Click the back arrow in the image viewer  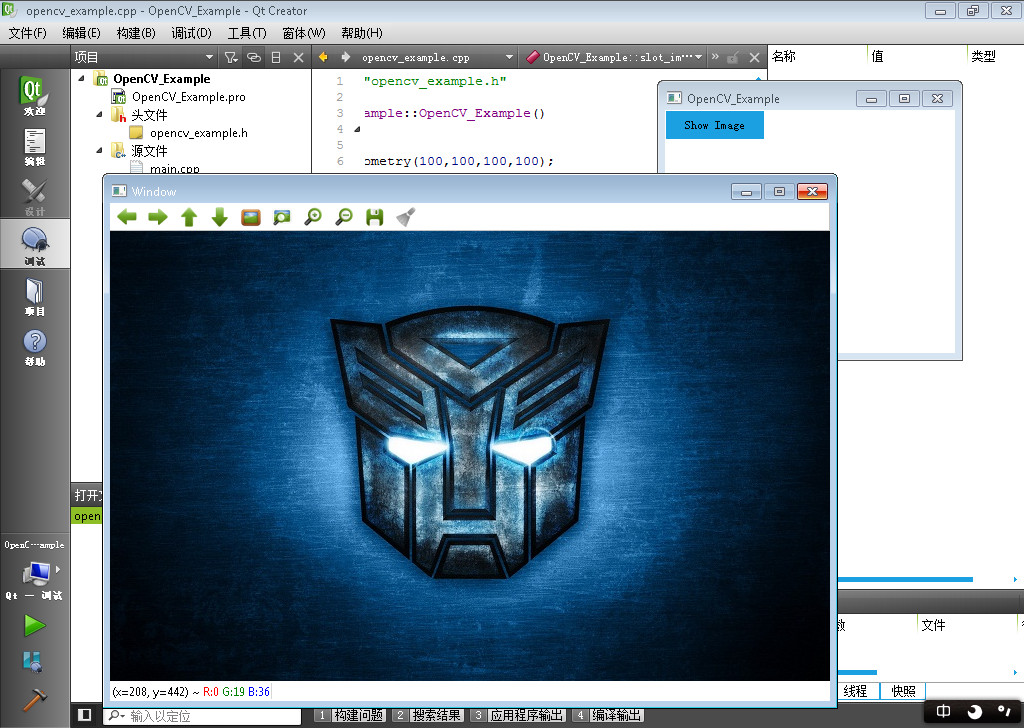pyautogui.click(x=127, y=217)
